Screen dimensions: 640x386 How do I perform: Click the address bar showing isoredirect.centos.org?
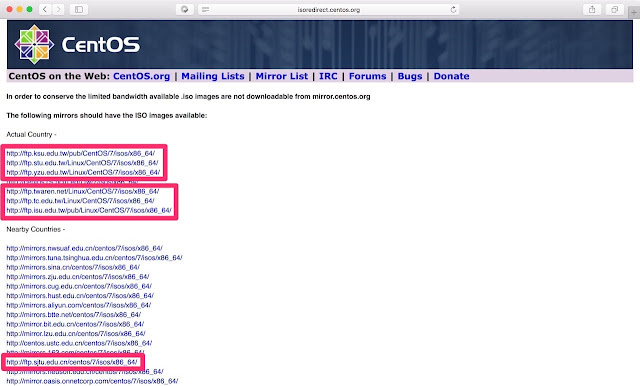329,9
